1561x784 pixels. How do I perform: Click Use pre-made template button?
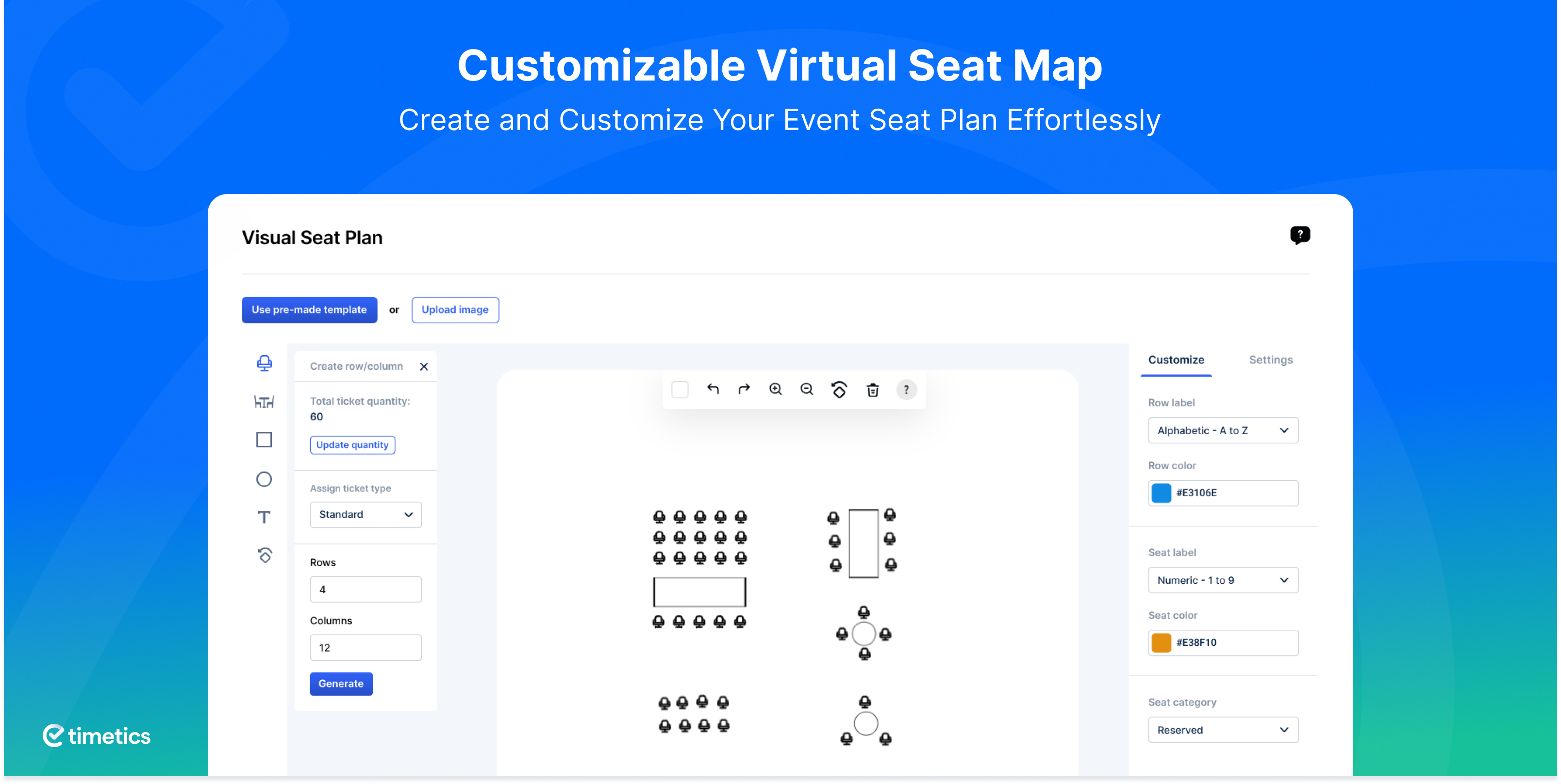[x=309, y=310]
